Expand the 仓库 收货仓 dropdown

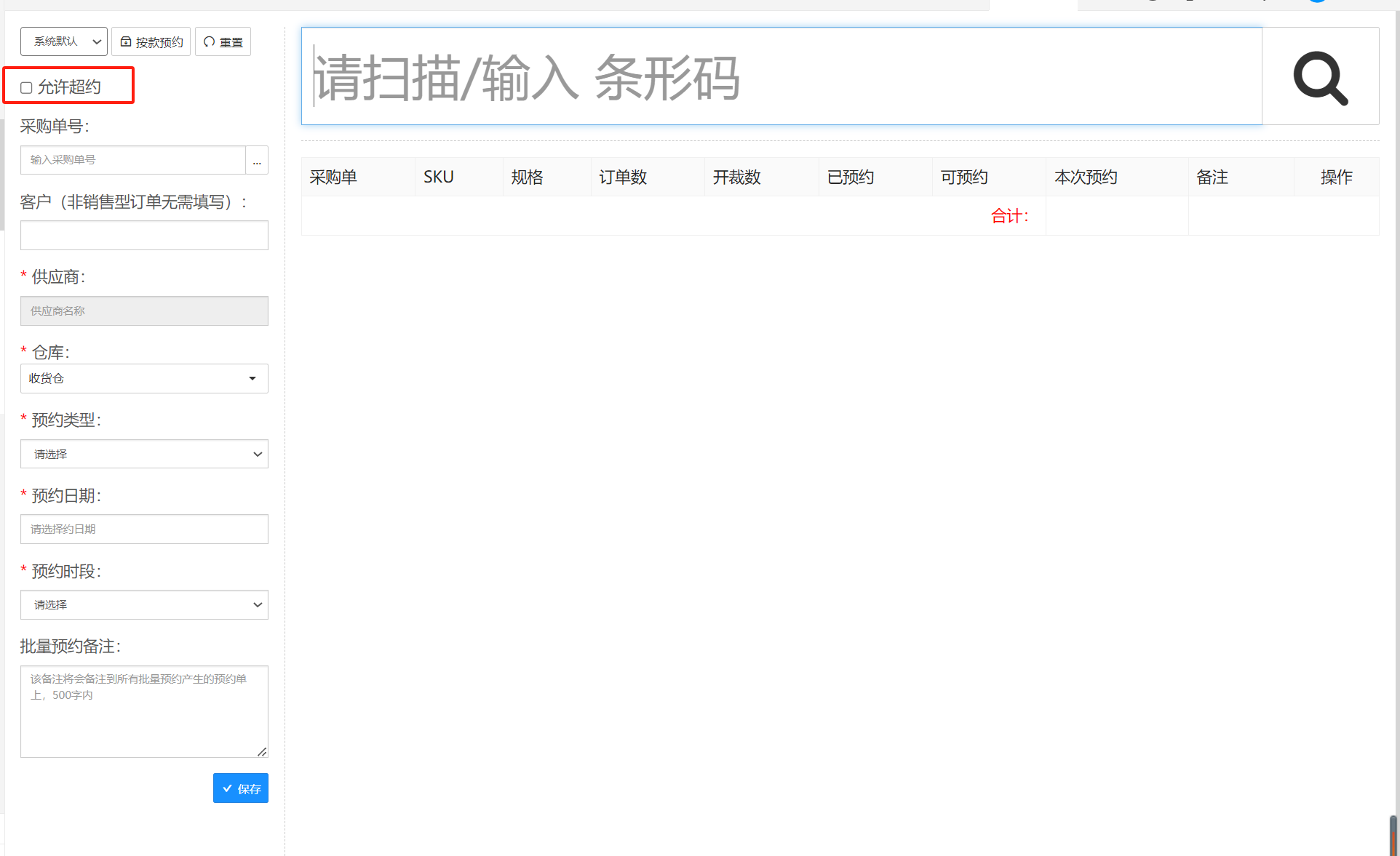[x=144, y=378]
